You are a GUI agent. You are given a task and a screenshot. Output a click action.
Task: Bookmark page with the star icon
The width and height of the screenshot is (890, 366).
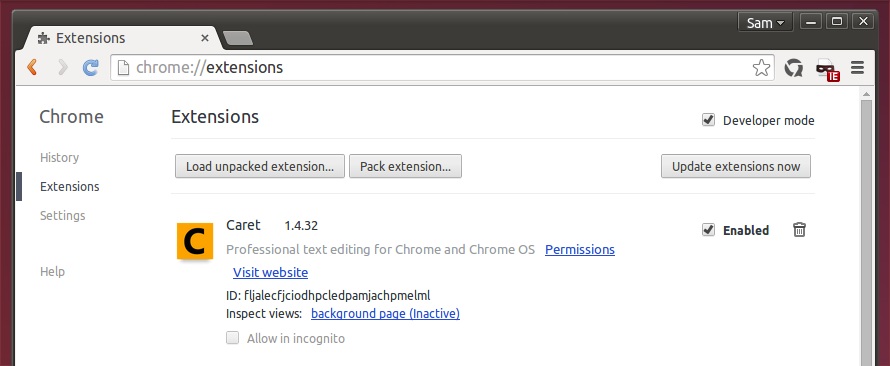(x=761, y=68)
